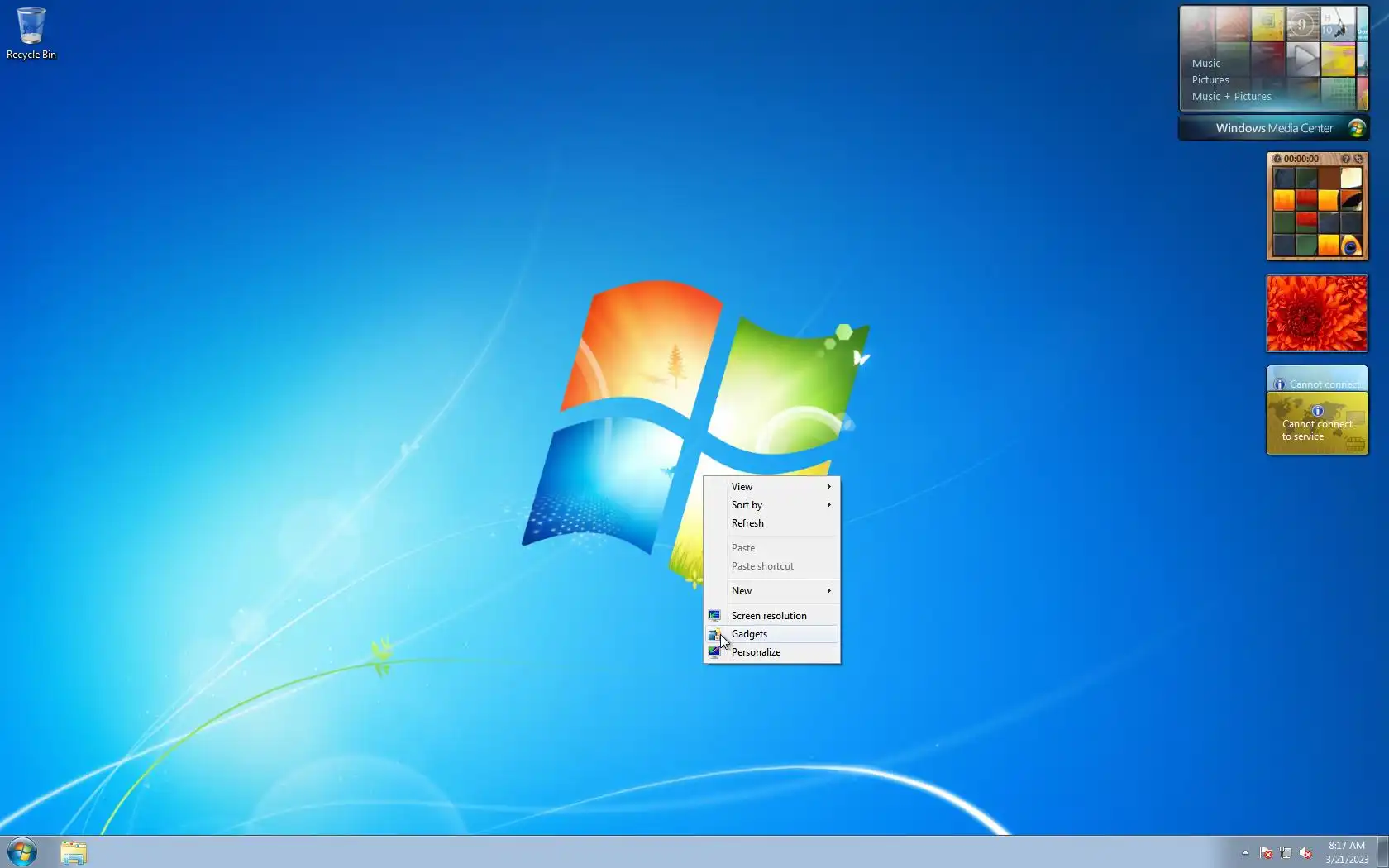Choose Refresh from the context menu
Image resolution: width=1389 pixels, height=868 pixels.
click(x=772, y=523)
